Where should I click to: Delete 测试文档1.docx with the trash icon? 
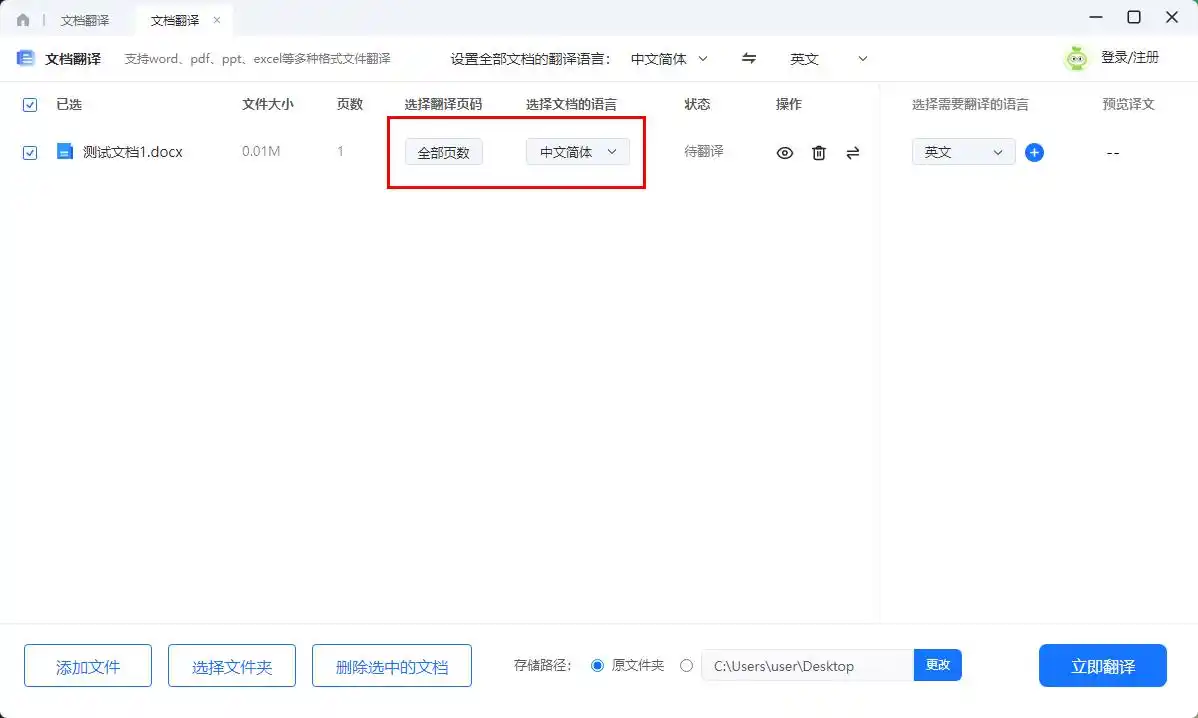click(x=819, y=152)
